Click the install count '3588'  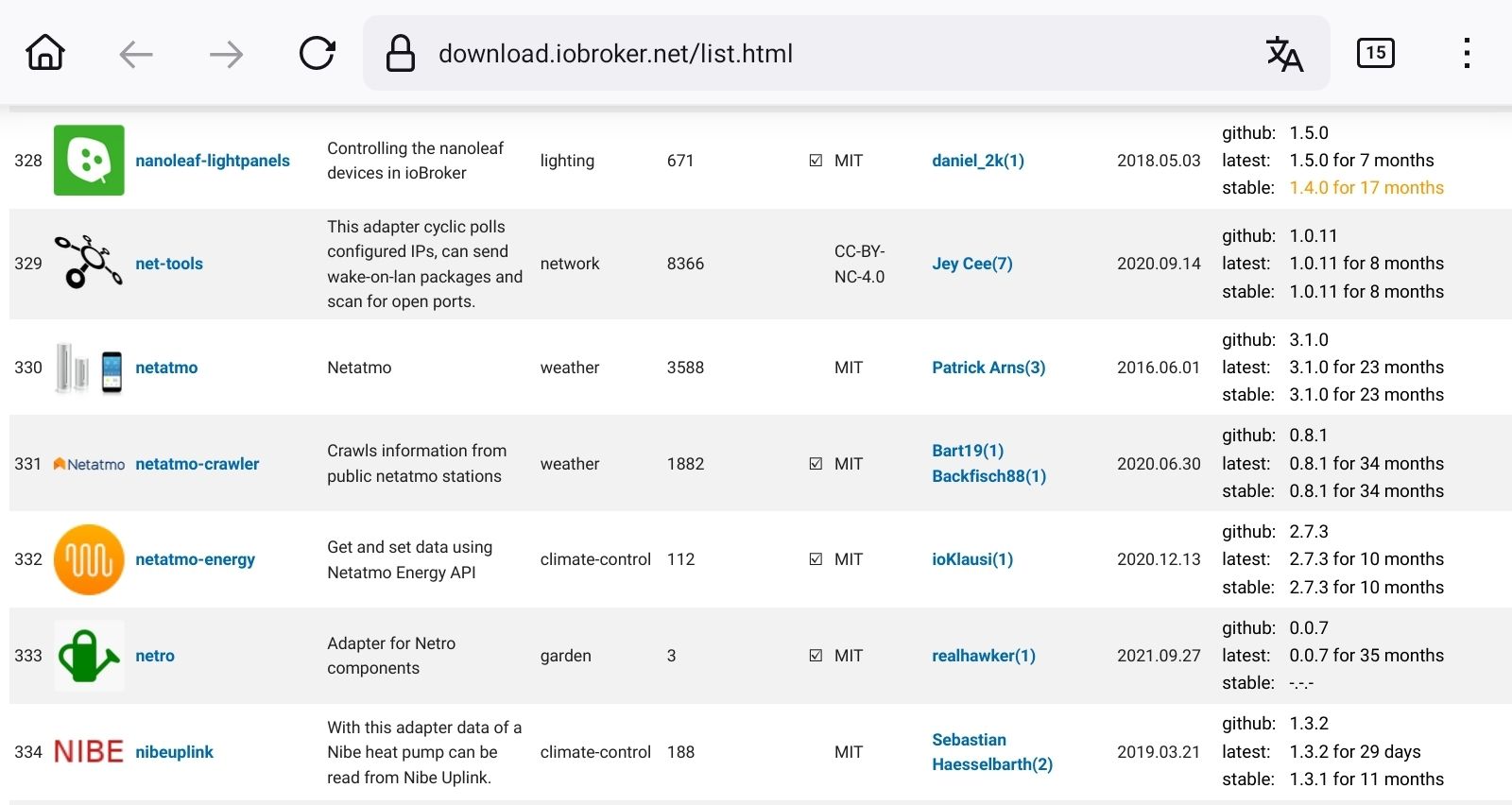tap(685, 368)
